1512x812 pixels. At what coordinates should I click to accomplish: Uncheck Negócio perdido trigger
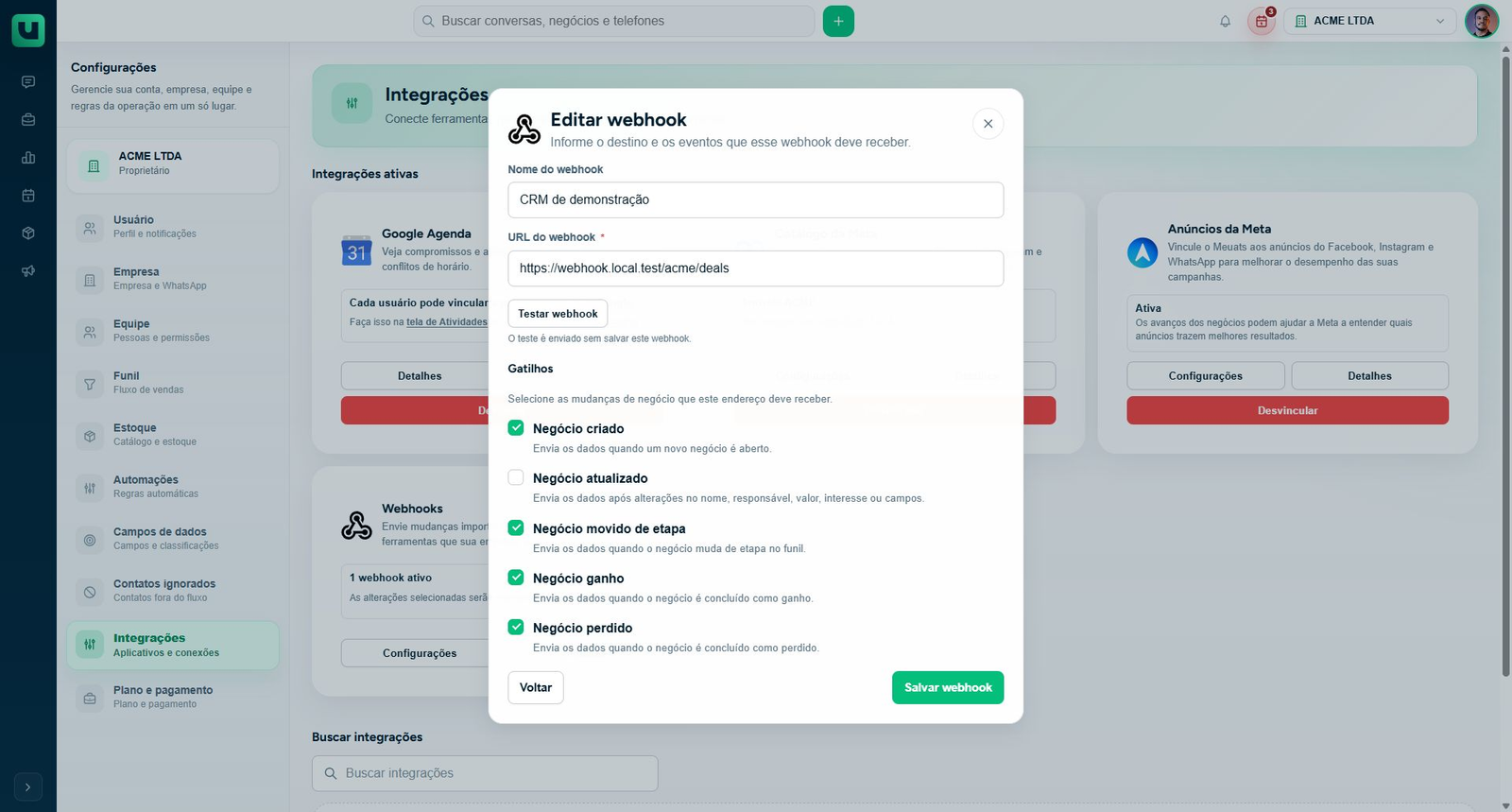click(516, 627)
